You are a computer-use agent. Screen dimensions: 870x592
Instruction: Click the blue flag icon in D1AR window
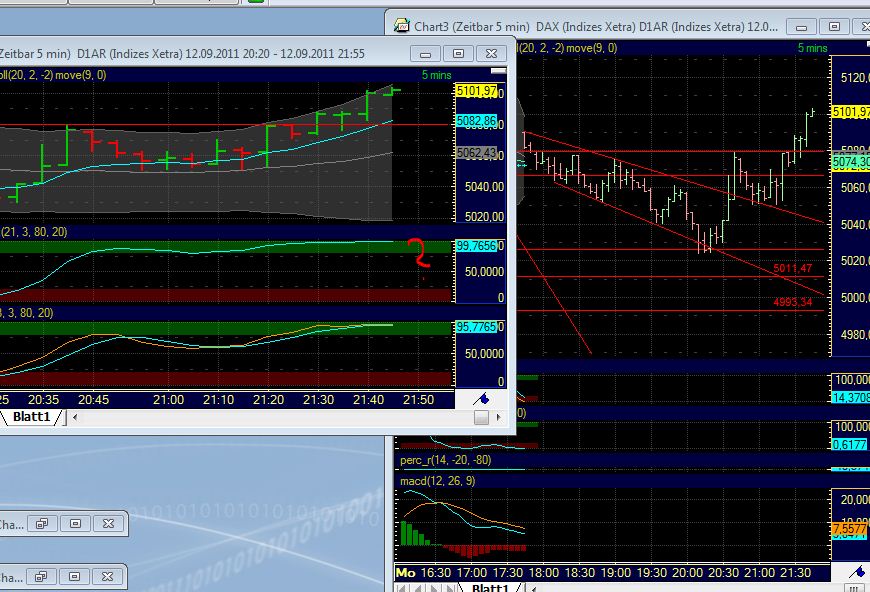tap(480, 398)
